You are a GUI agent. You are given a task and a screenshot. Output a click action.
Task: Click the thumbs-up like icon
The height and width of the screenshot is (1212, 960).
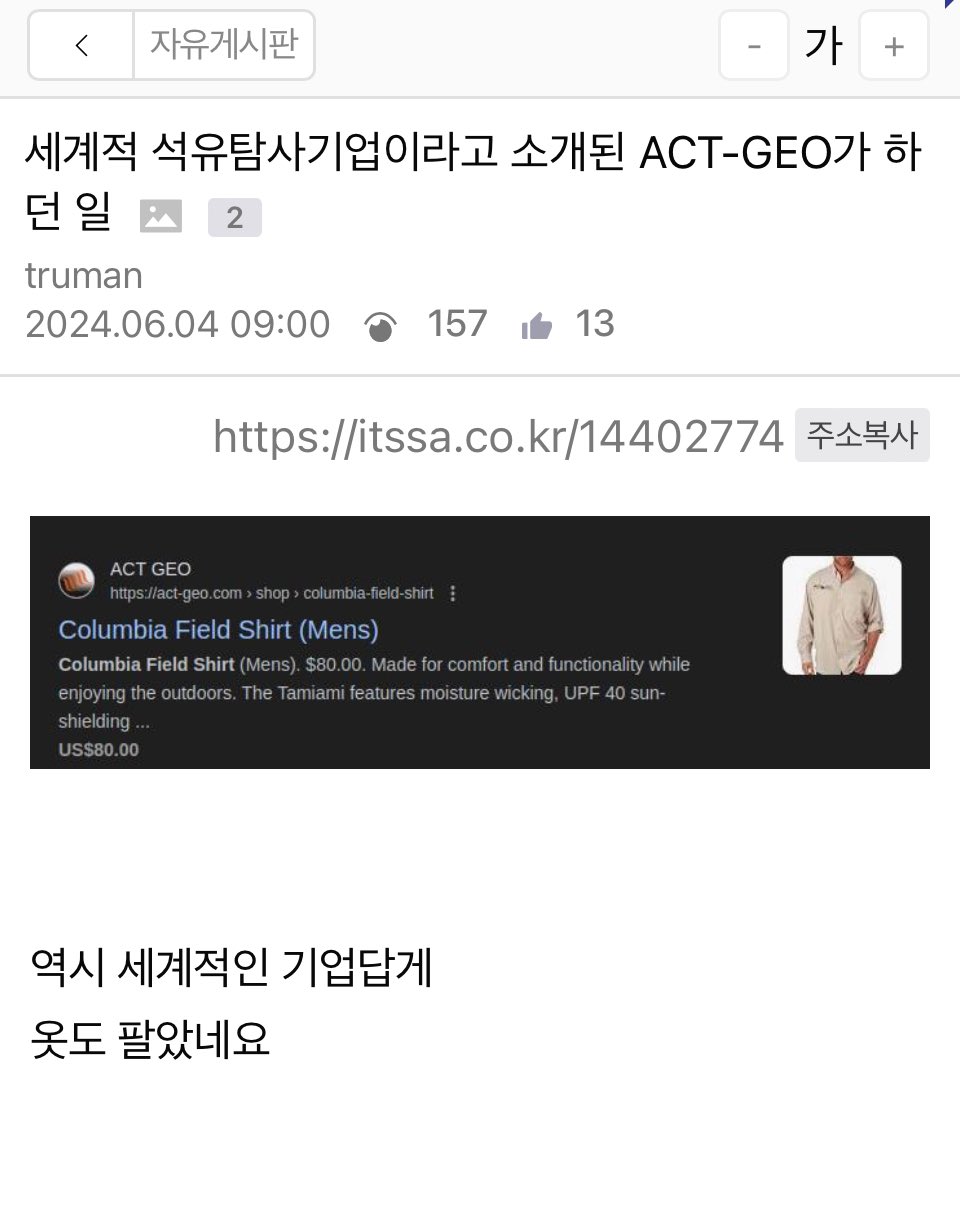pos(537,326)
